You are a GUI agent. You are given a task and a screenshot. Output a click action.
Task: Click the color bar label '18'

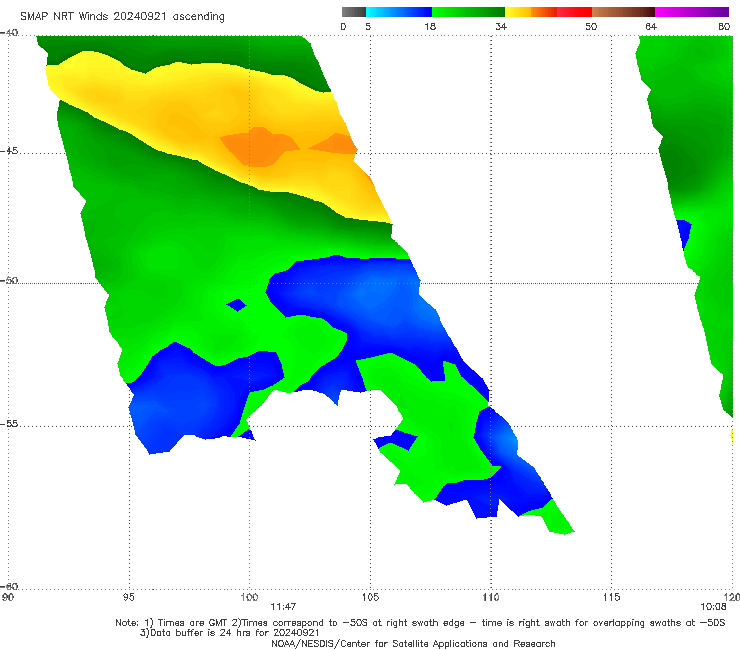click(430, 26)
